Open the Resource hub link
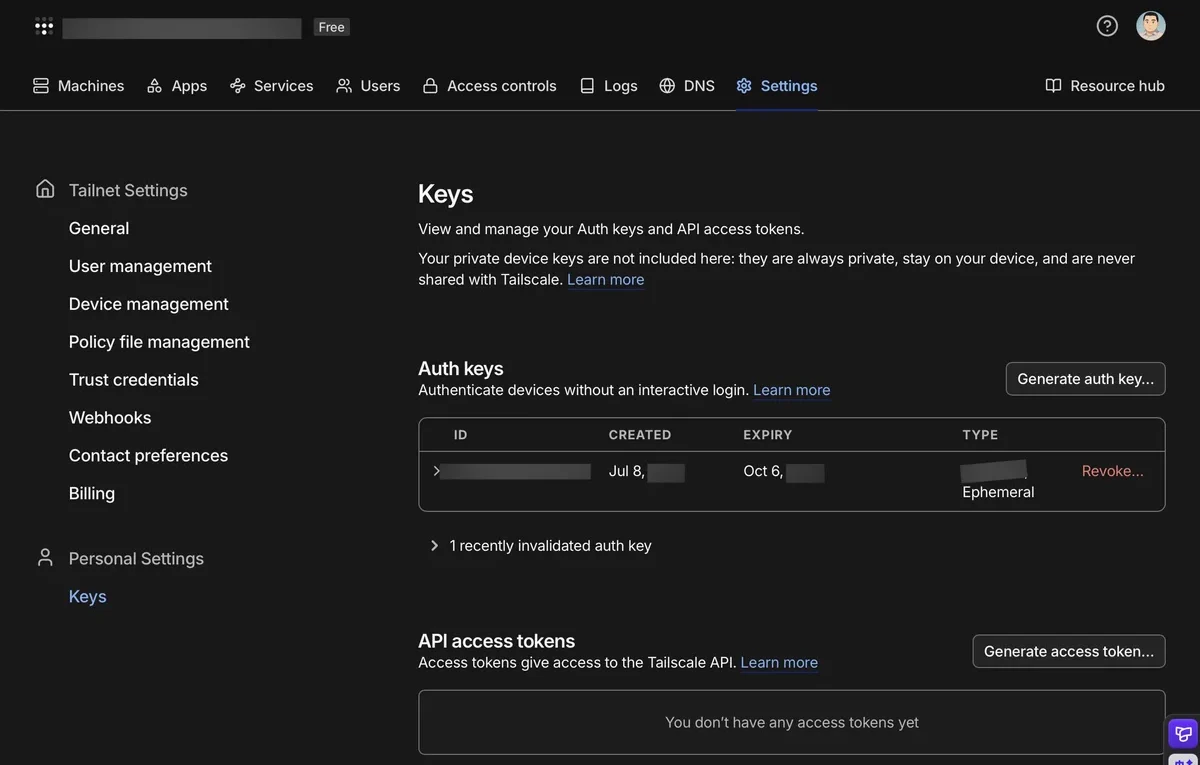The width and height of the screenshot is (1200, 765). (1105, 86)
